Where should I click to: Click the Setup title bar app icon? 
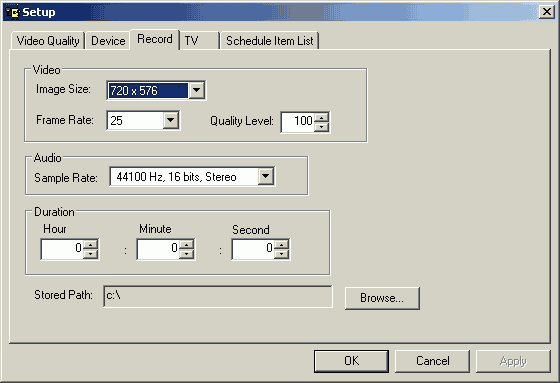[x=12, y=13]
